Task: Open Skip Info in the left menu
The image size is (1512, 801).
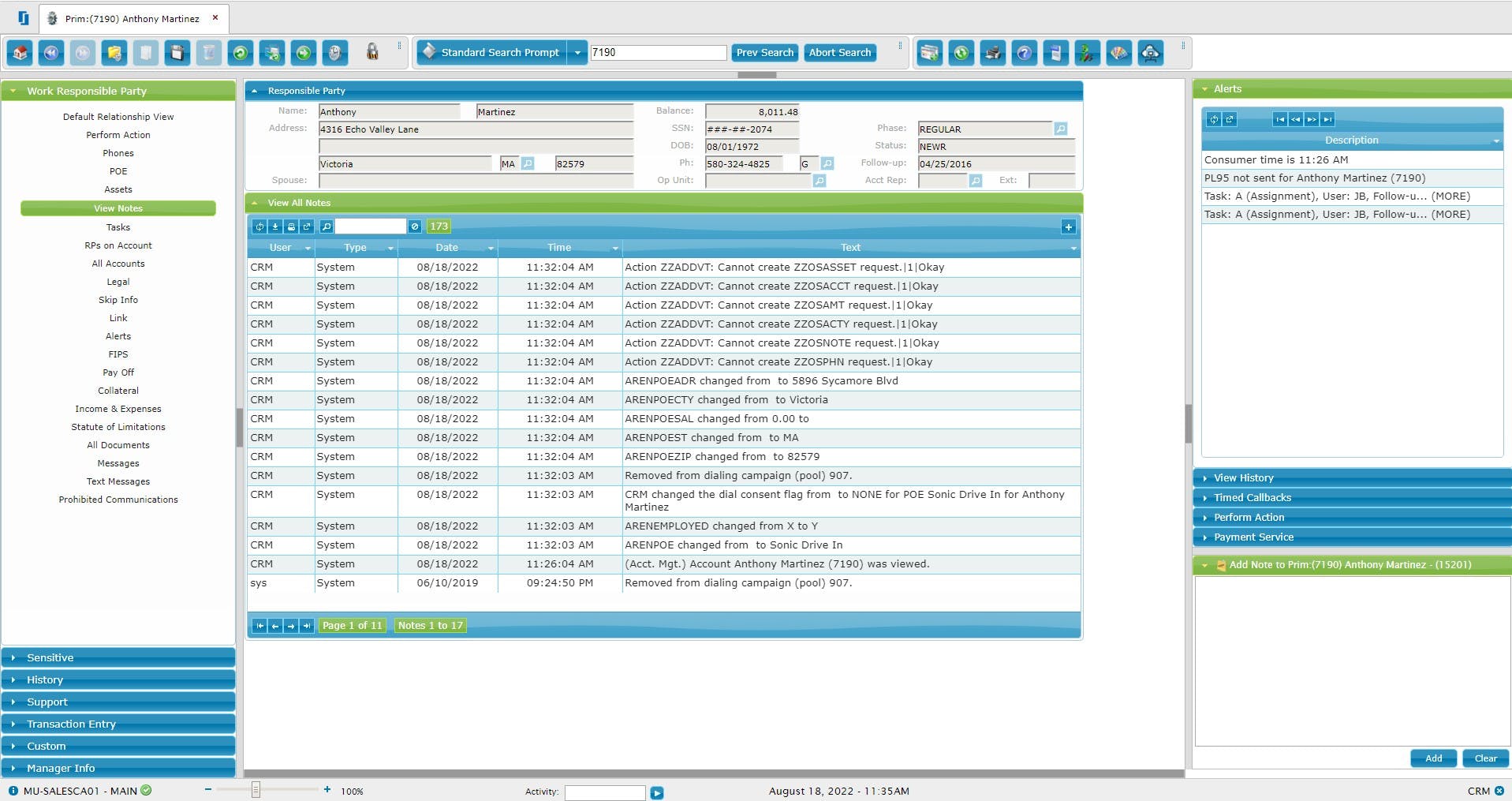Action: pyautogui.click(x=118, y=300)
